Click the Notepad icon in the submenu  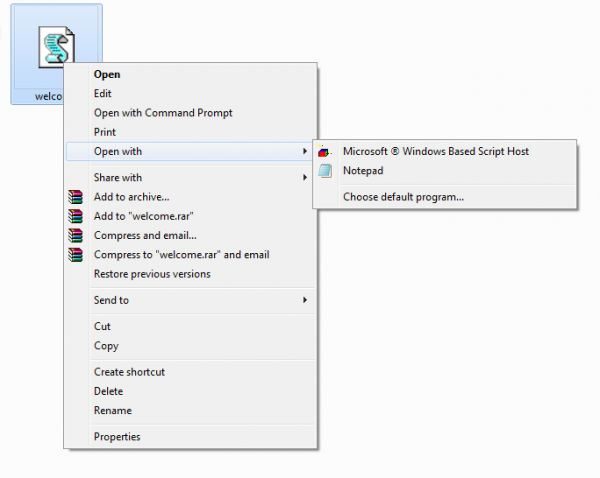(x=325, y=171)
